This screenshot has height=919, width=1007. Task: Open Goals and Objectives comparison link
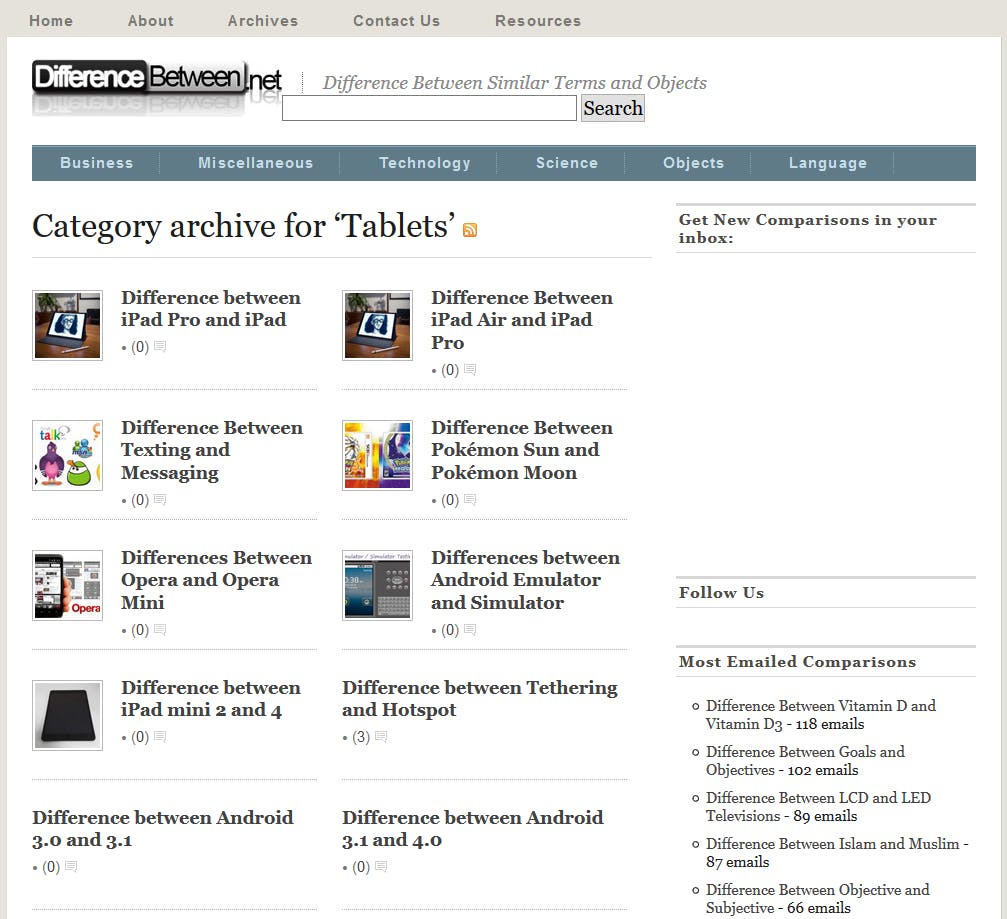pos(805,761)
